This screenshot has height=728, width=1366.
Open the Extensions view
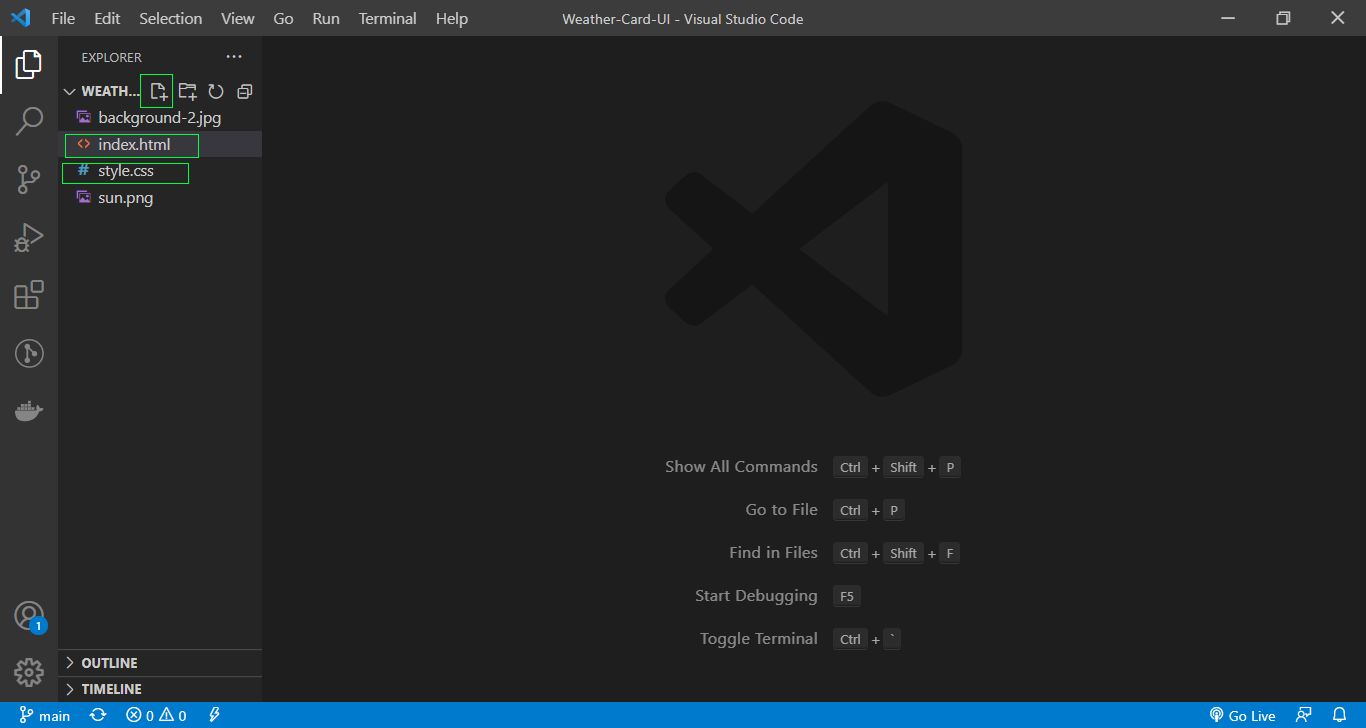[x=28, y=295]
